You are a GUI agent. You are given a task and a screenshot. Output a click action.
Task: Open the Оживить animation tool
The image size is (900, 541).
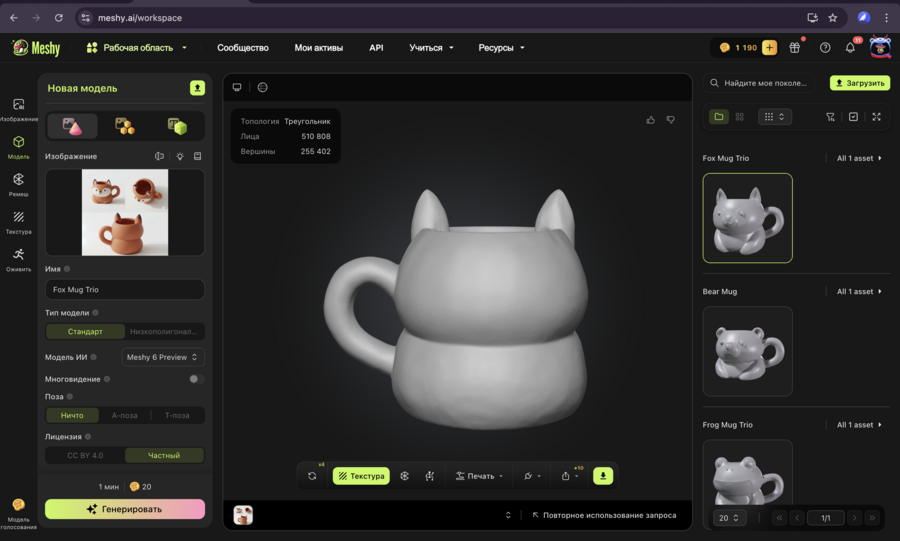18,259
